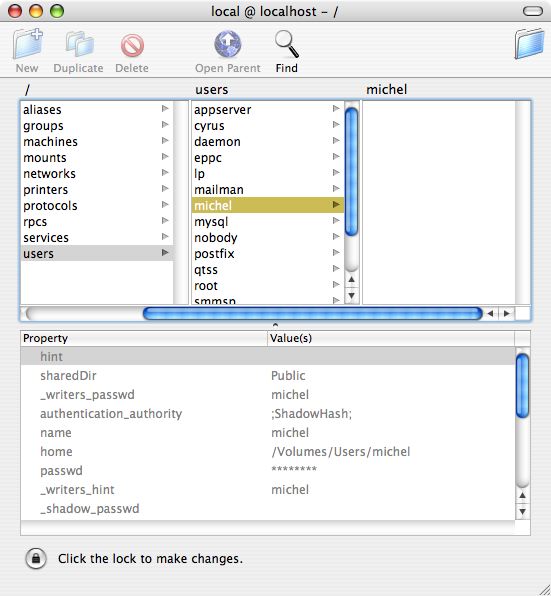Click the folder icon at toolbar right
The width and height of the screenshot is (551, 596).
click(x=530, y=43)
